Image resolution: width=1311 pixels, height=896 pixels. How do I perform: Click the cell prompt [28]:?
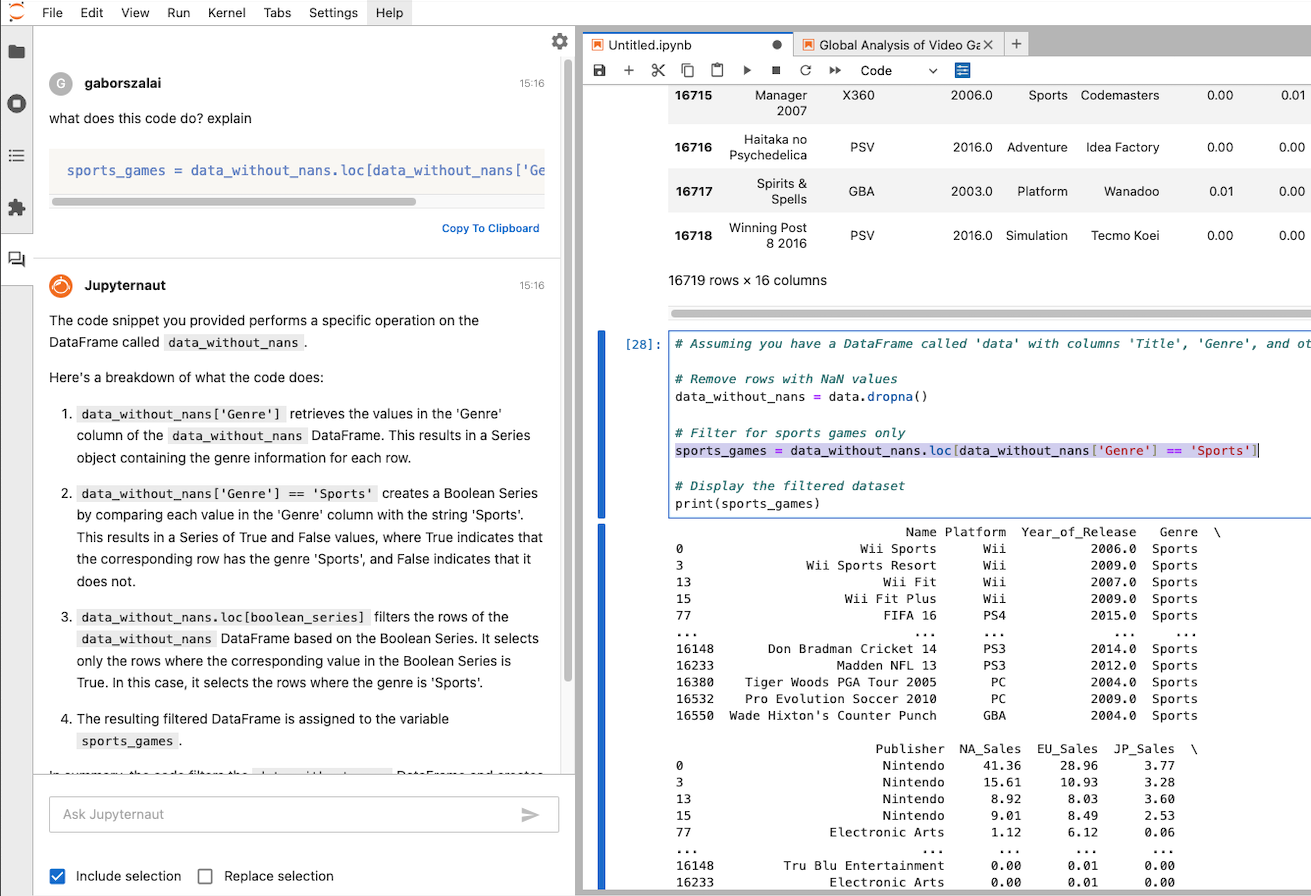pos(642,344)
